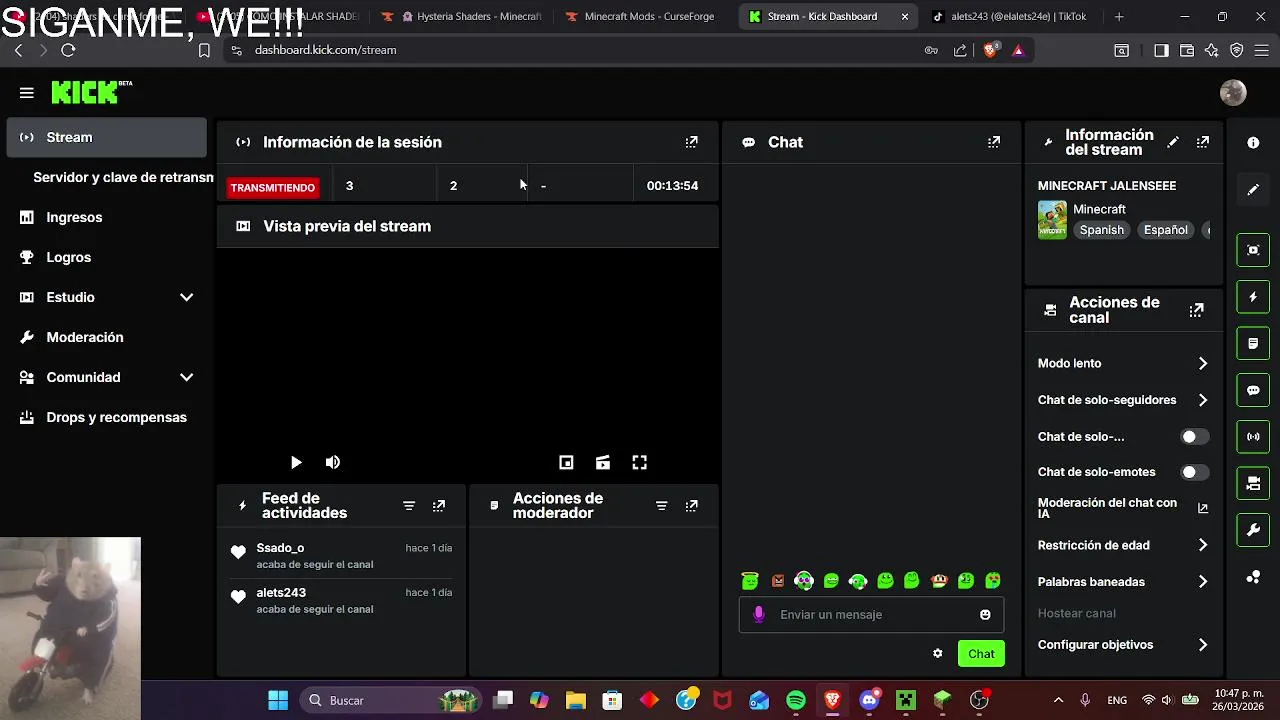This screenshot has height=720, width=1280.
Task: Click Ssado_o in the activity feed
Action: click(280, 548)
